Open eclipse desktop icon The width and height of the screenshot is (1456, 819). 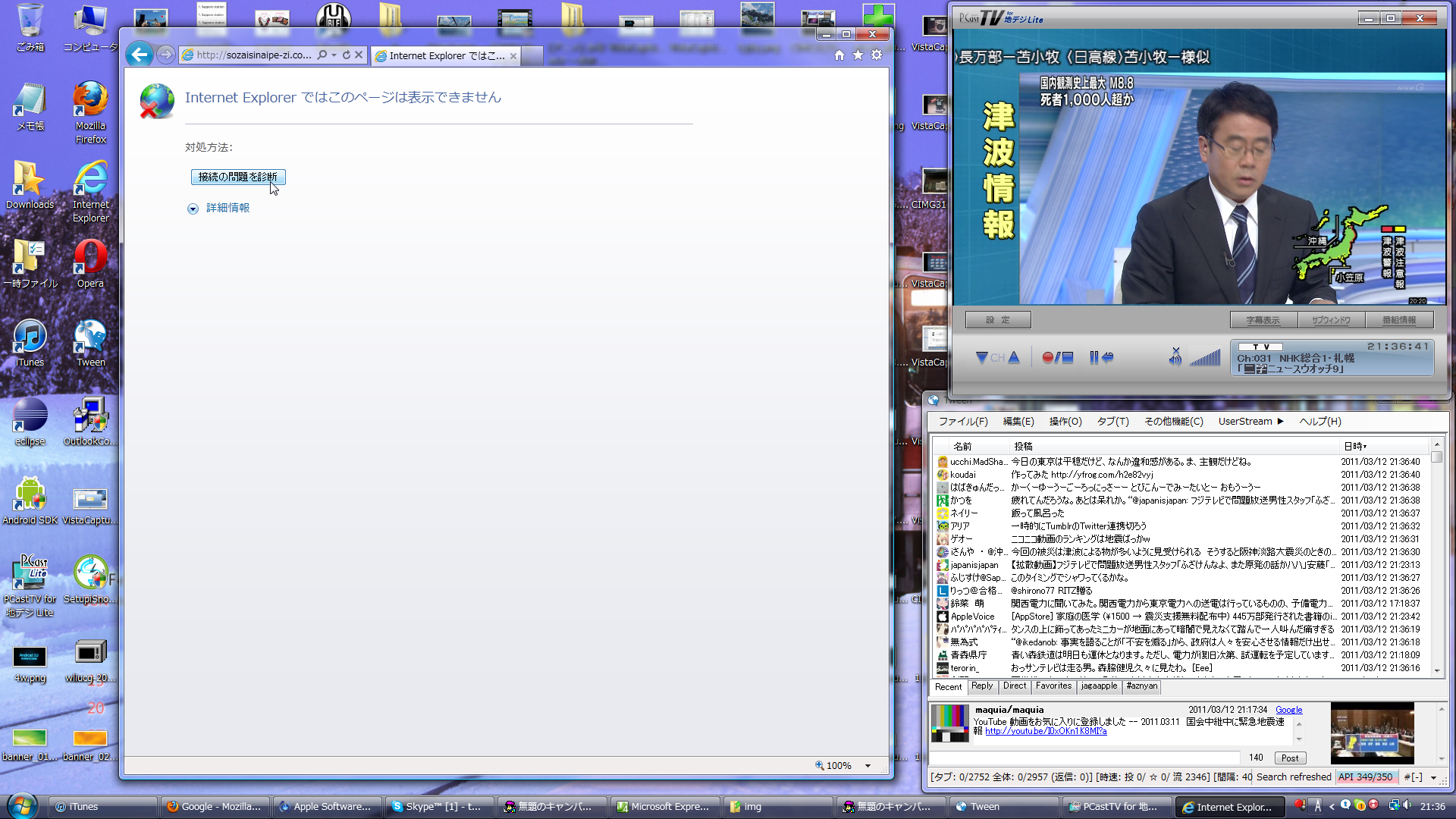point(30,422)
